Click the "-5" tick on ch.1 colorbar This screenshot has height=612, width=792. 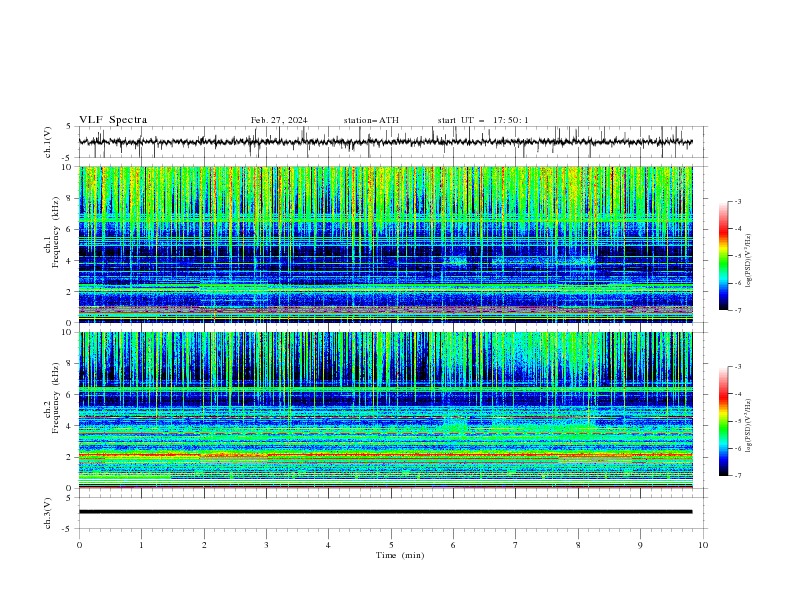[738, 256]
